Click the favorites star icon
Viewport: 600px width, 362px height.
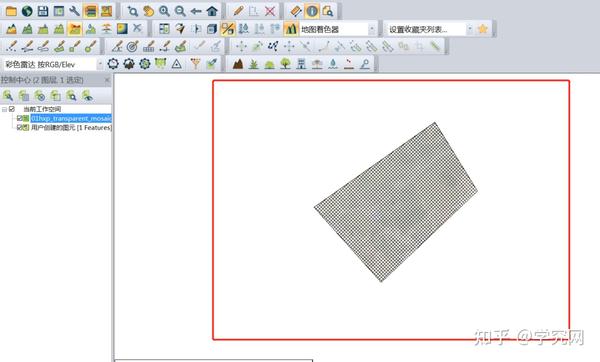(483, 29)
